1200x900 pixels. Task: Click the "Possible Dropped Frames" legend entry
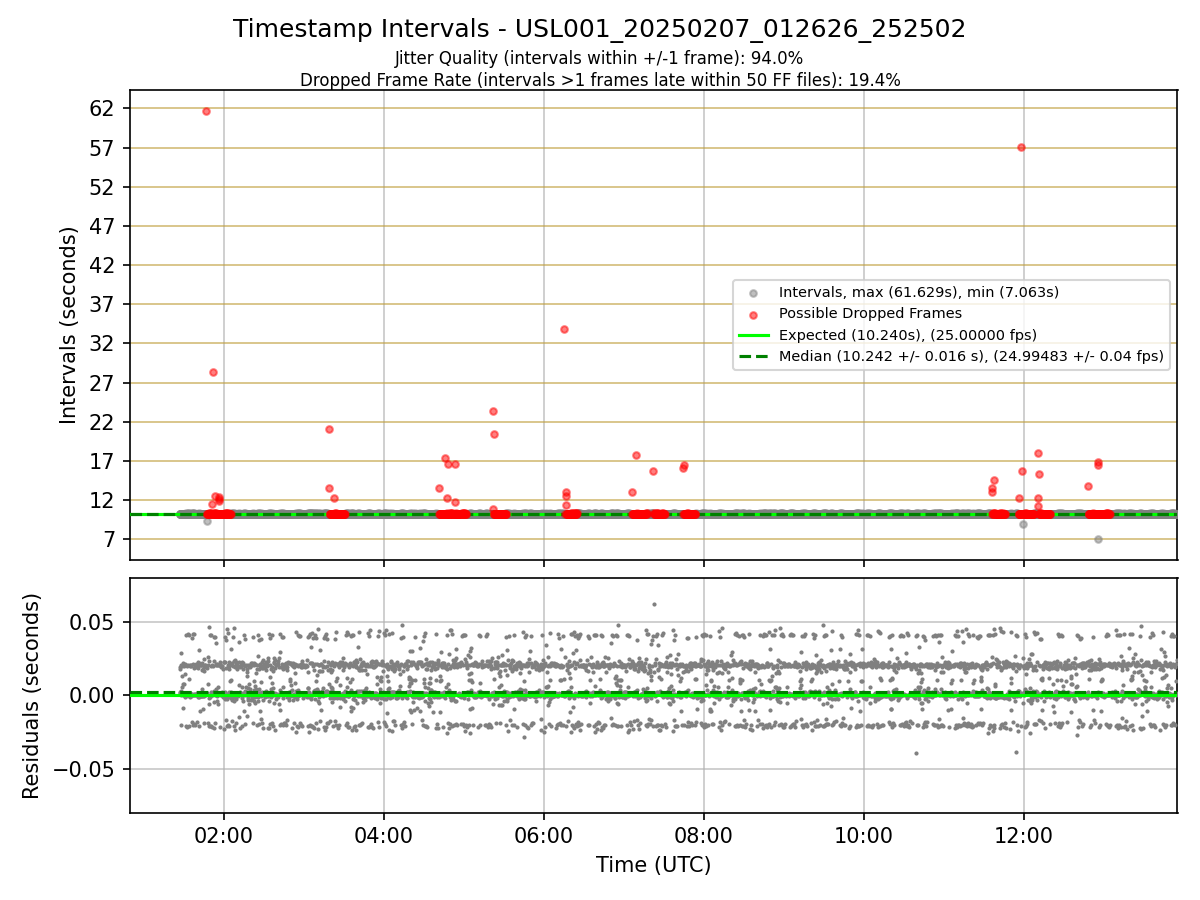(x=870, y=313)
